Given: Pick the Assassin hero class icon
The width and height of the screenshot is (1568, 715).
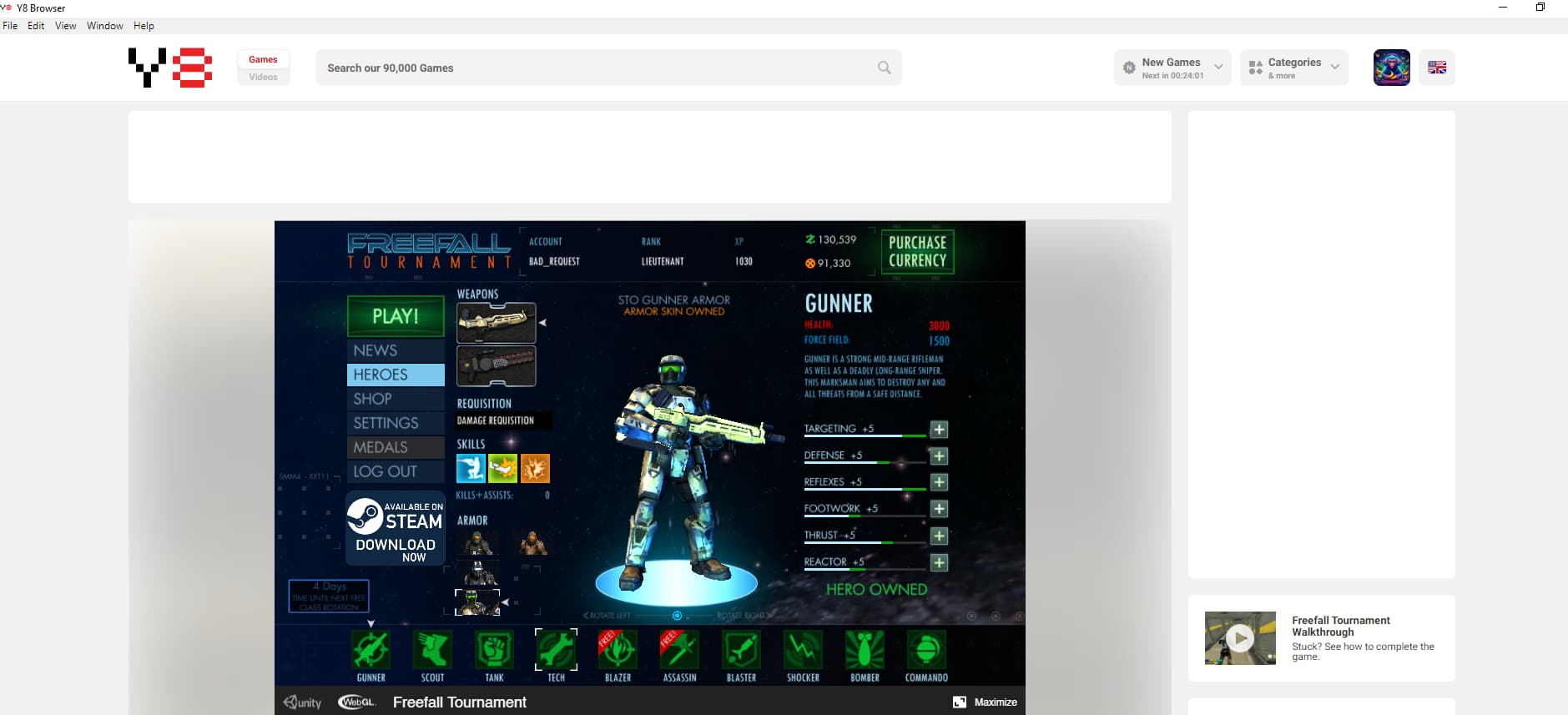Looking at the screenshot, I should [x=679, y=650].
